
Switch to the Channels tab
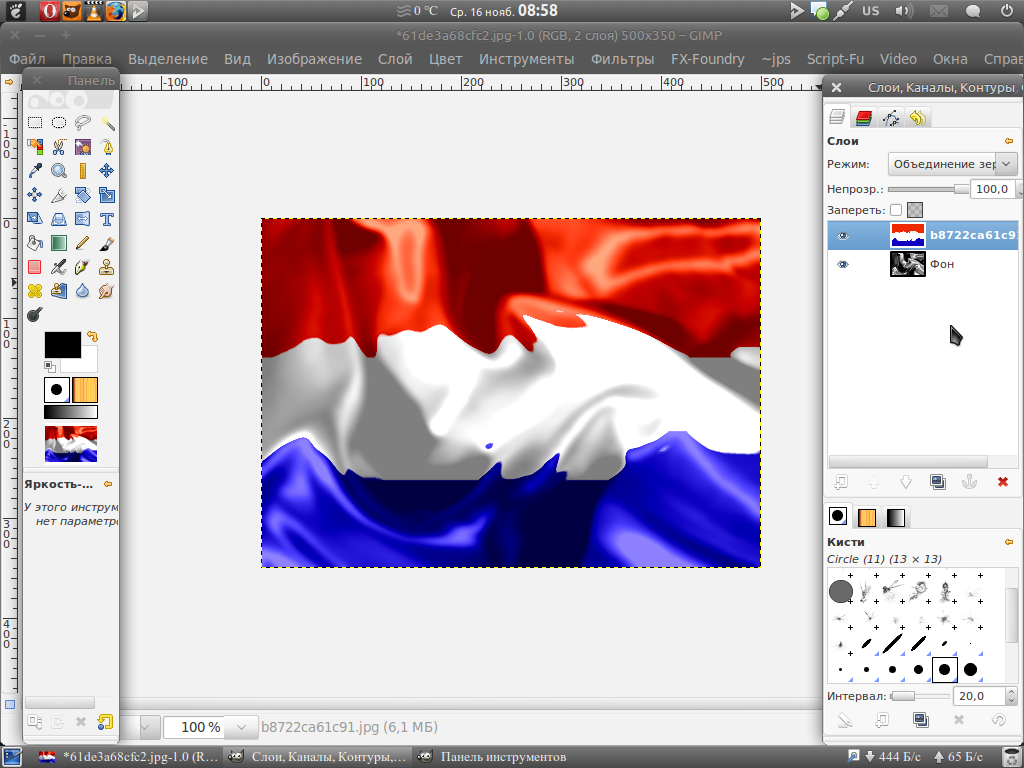coord(863,118)
